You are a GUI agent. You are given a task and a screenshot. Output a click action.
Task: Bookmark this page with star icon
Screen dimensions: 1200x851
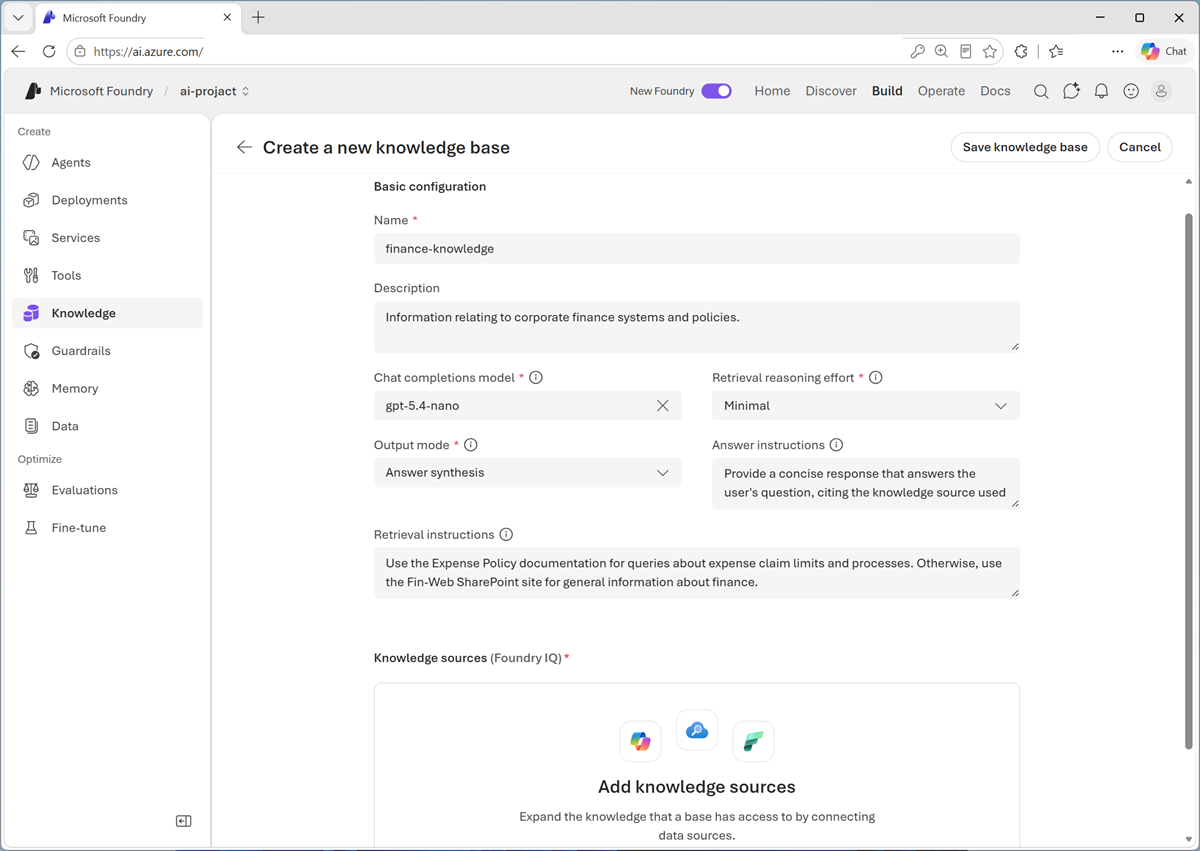990,51
